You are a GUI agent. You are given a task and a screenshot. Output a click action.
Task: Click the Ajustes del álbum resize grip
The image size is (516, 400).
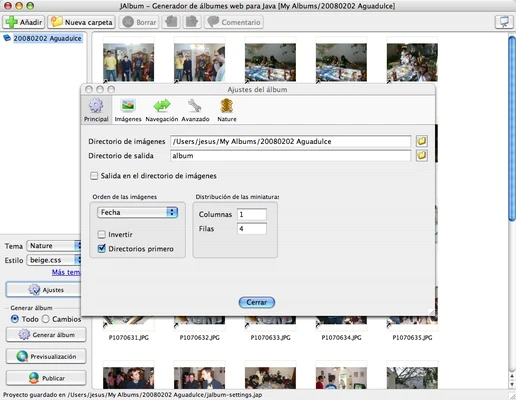[x=431, y=312]
